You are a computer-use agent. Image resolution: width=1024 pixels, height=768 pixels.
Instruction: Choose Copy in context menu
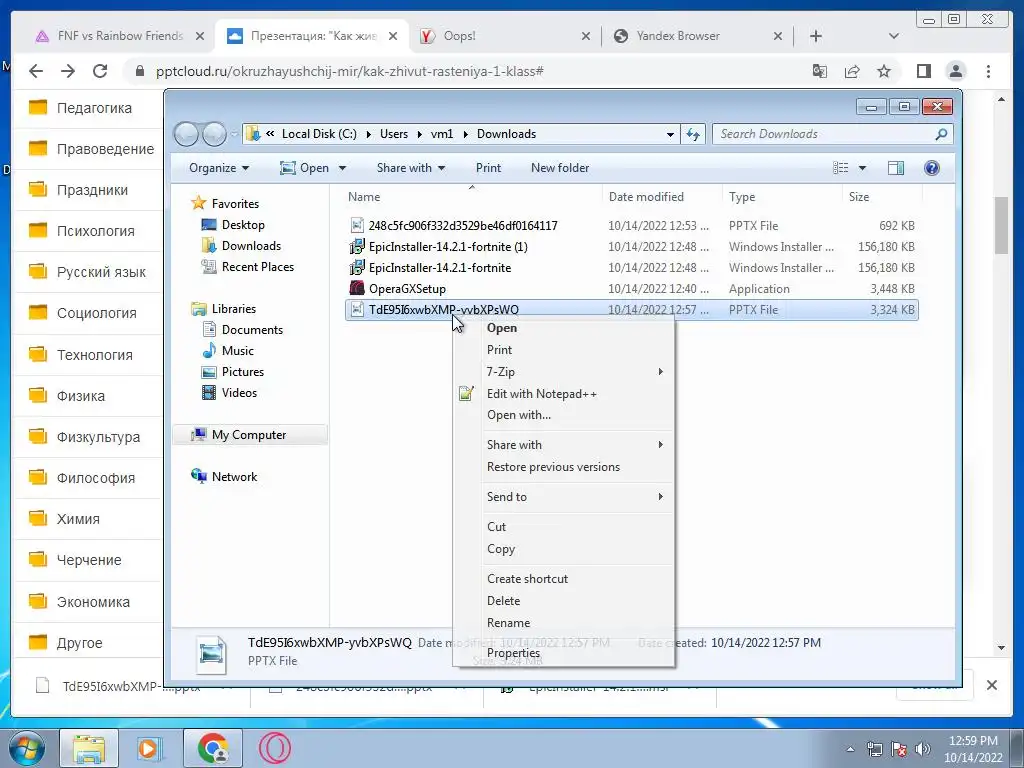coord(564,549)
